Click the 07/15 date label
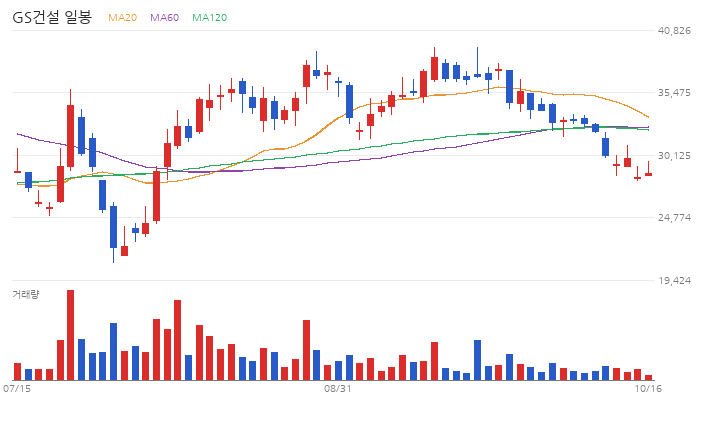The width and height of the screenshot is (720, 440). [17, 389]
